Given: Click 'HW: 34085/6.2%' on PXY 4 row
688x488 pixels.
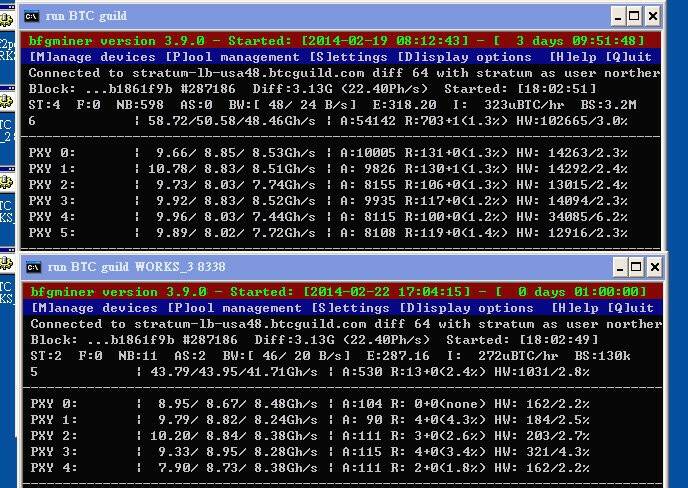Looking at the screenshot, I should [x=572, y=217].
